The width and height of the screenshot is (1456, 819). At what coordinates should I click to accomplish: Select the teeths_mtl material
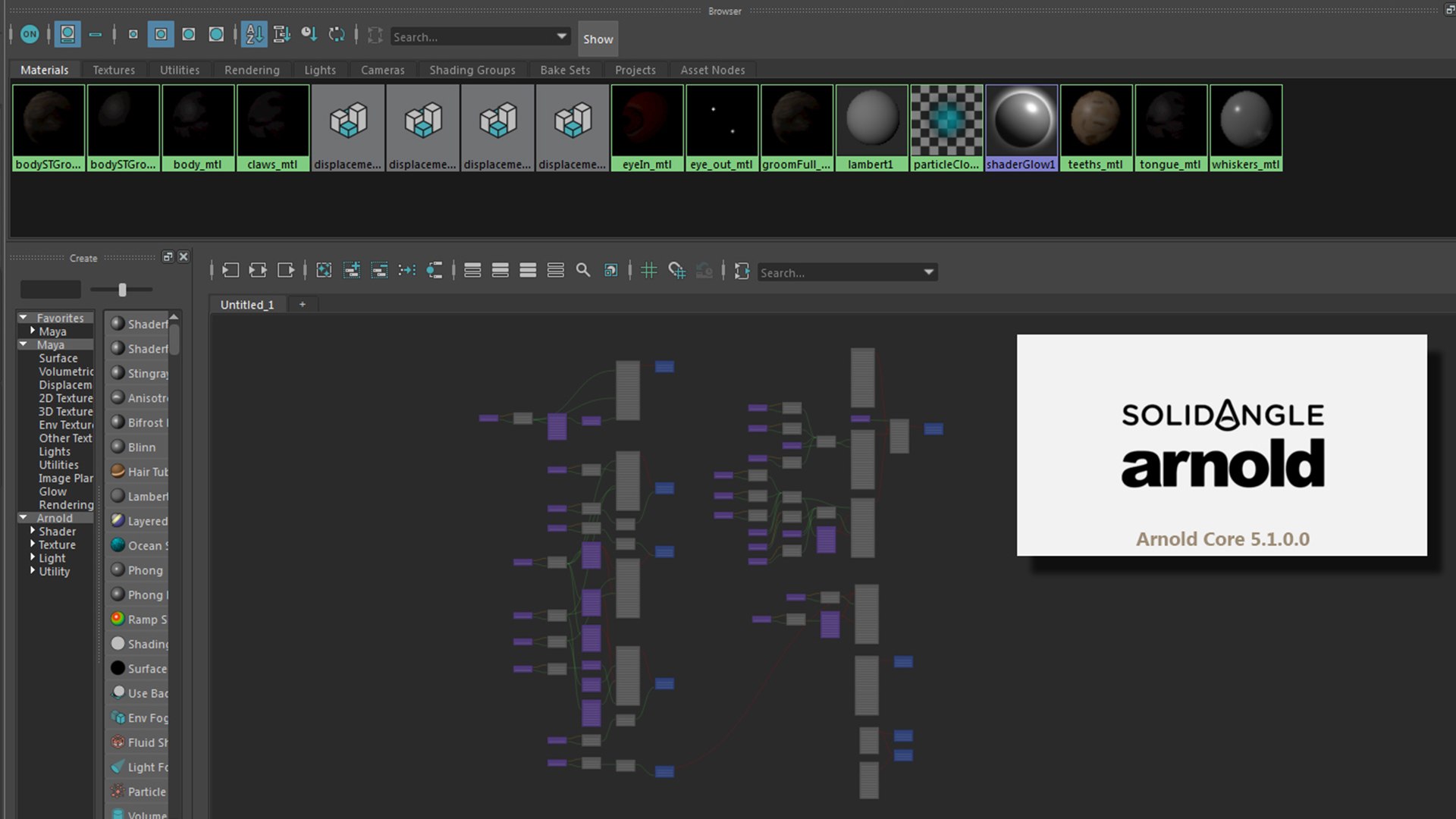pos(1095,127)
